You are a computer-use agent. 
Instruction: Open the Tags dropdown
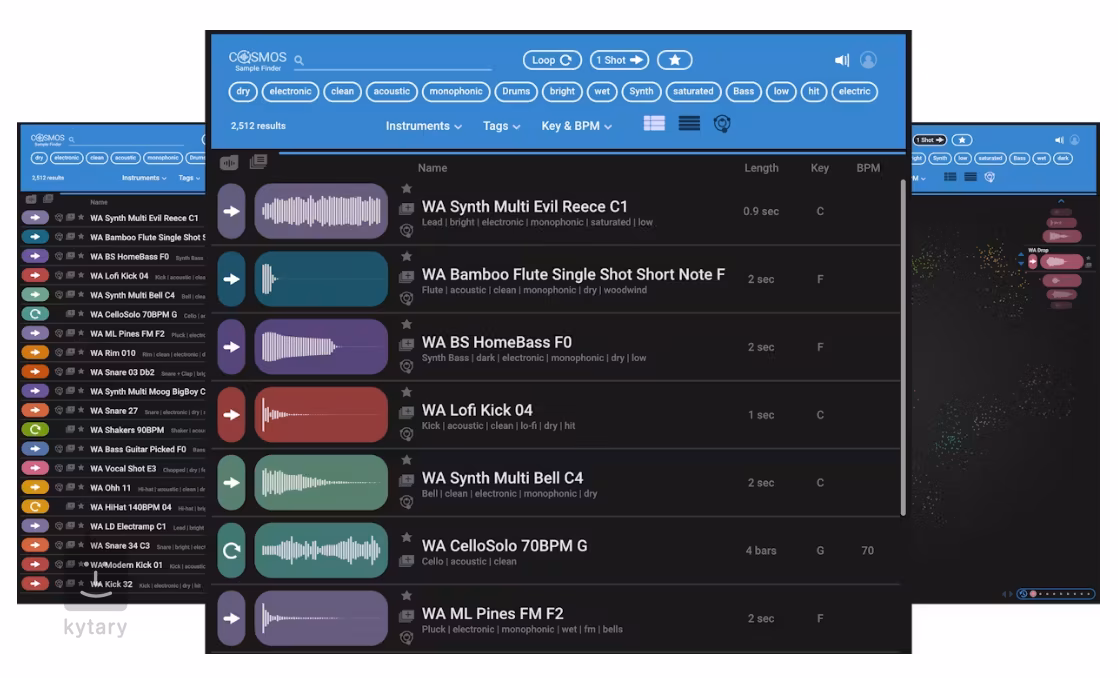501,126
